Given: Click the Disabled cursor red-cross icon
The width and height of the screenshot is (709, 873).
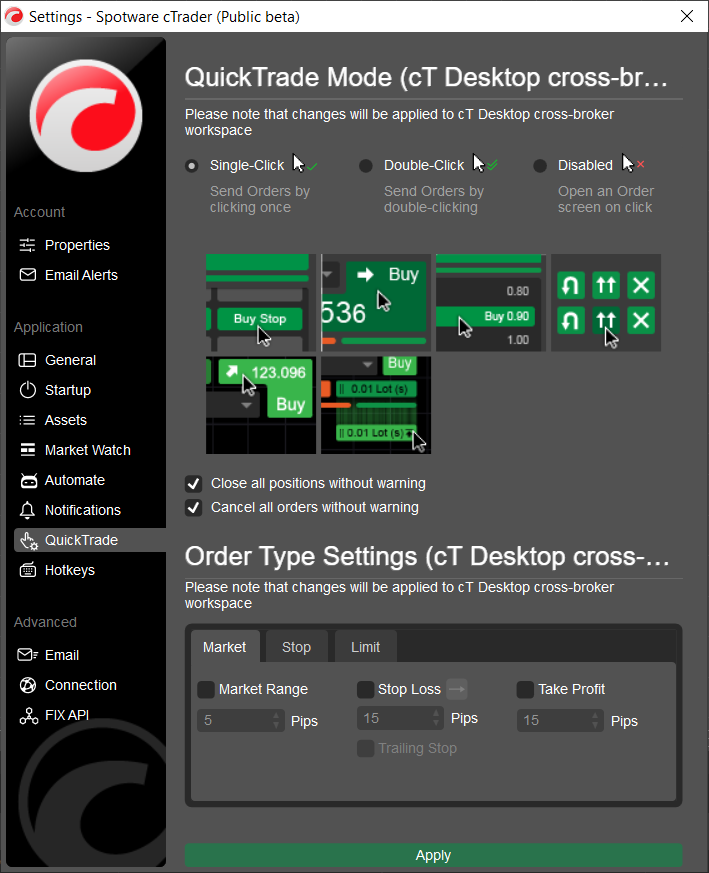Looking at the screenshot, I should [633, 164].
